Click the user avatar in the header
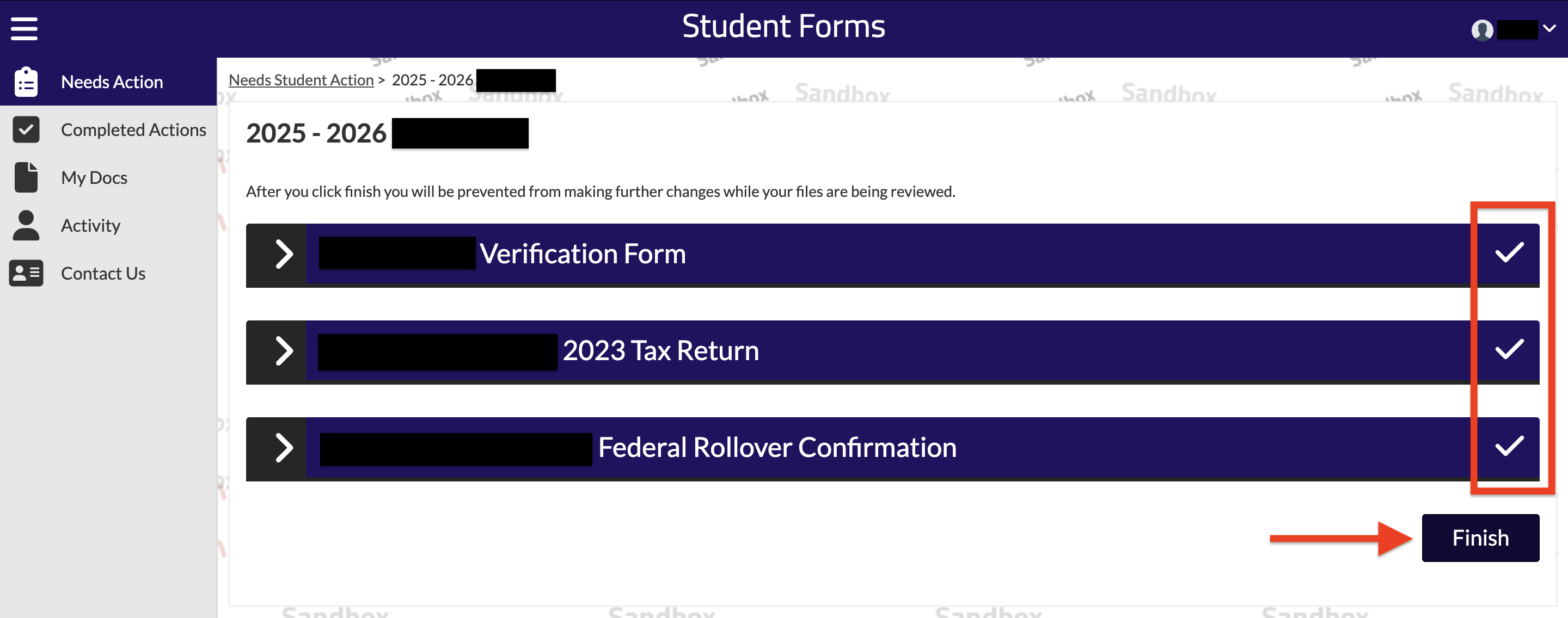 click(x=1483, y=29)
